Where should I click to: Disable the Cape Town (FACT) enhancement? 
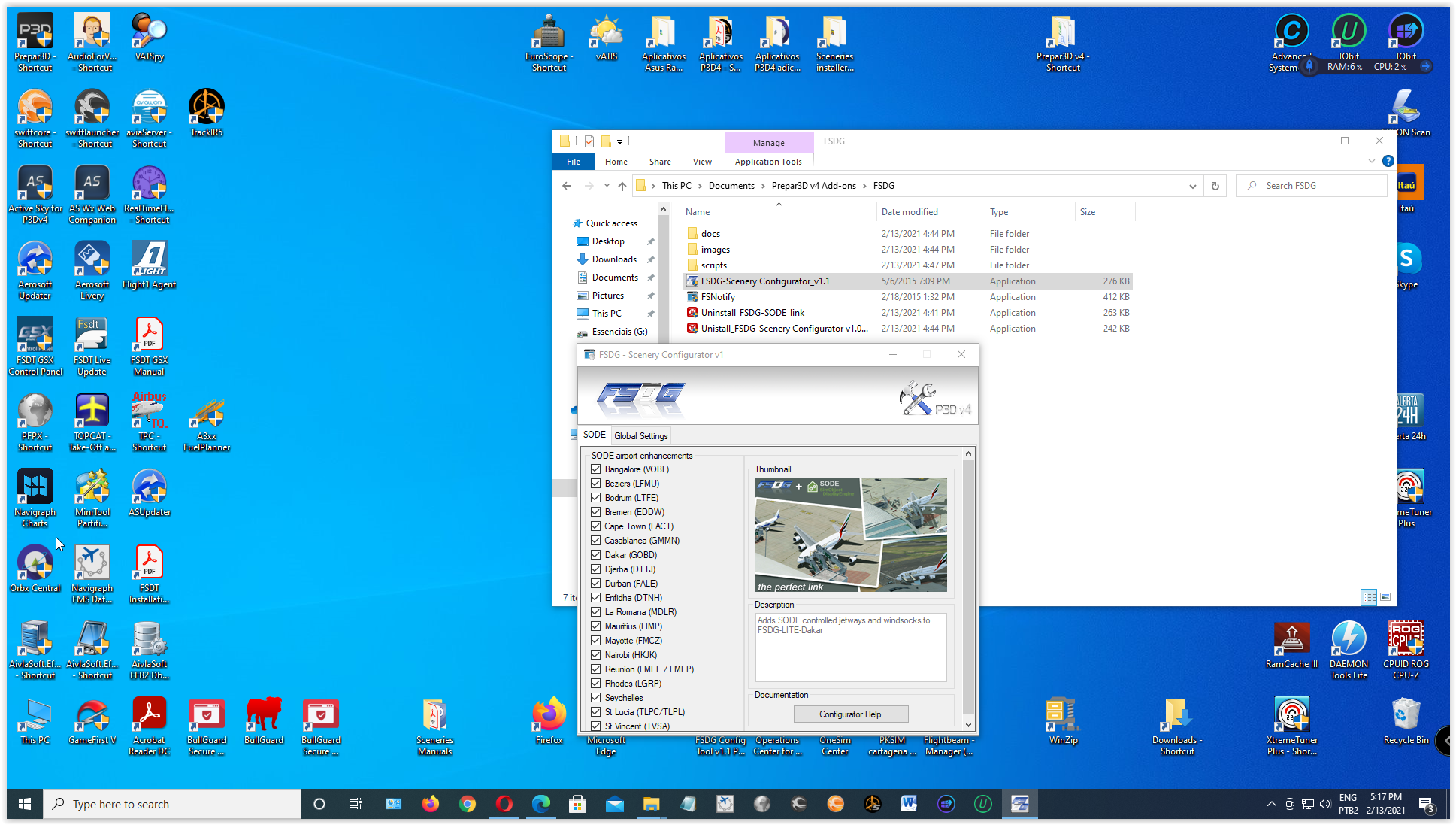click(596, 526)
